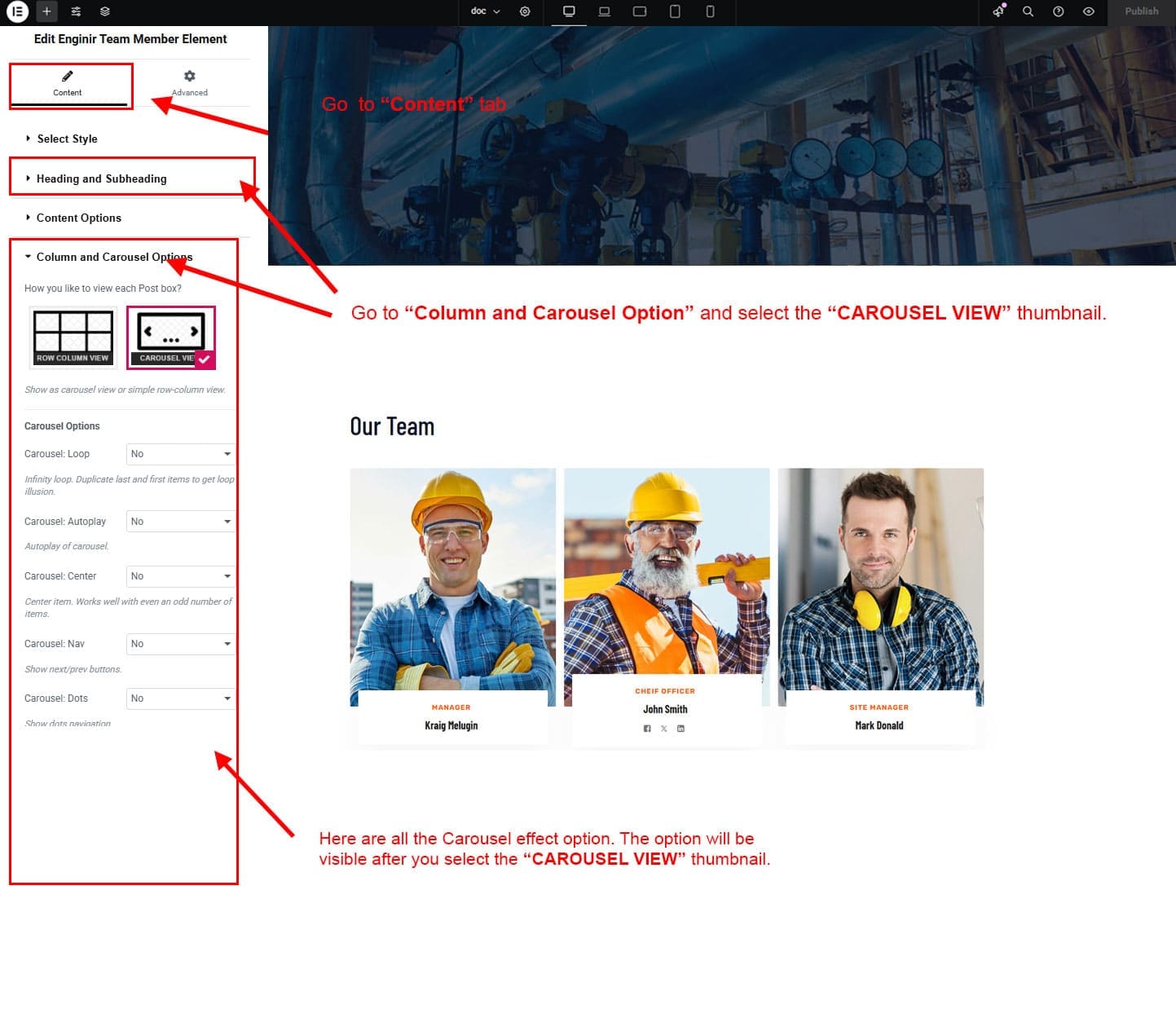
Task: Select the Row Column View option
Action: click(73, 337)
